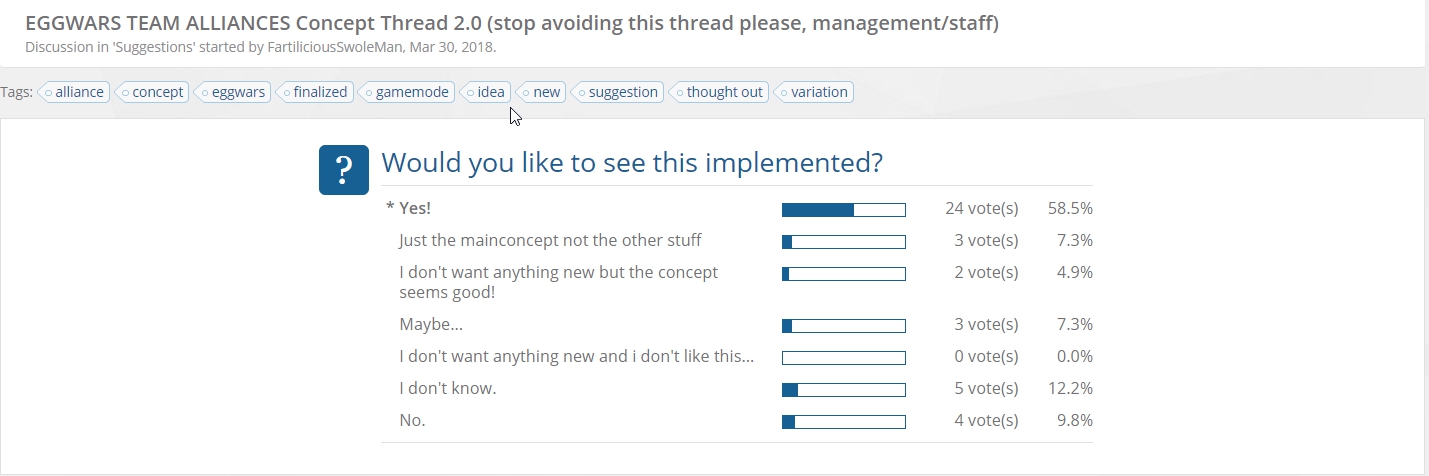Click the thread title heading
The width and height of the screenshot is (1429, 476).
511,23
